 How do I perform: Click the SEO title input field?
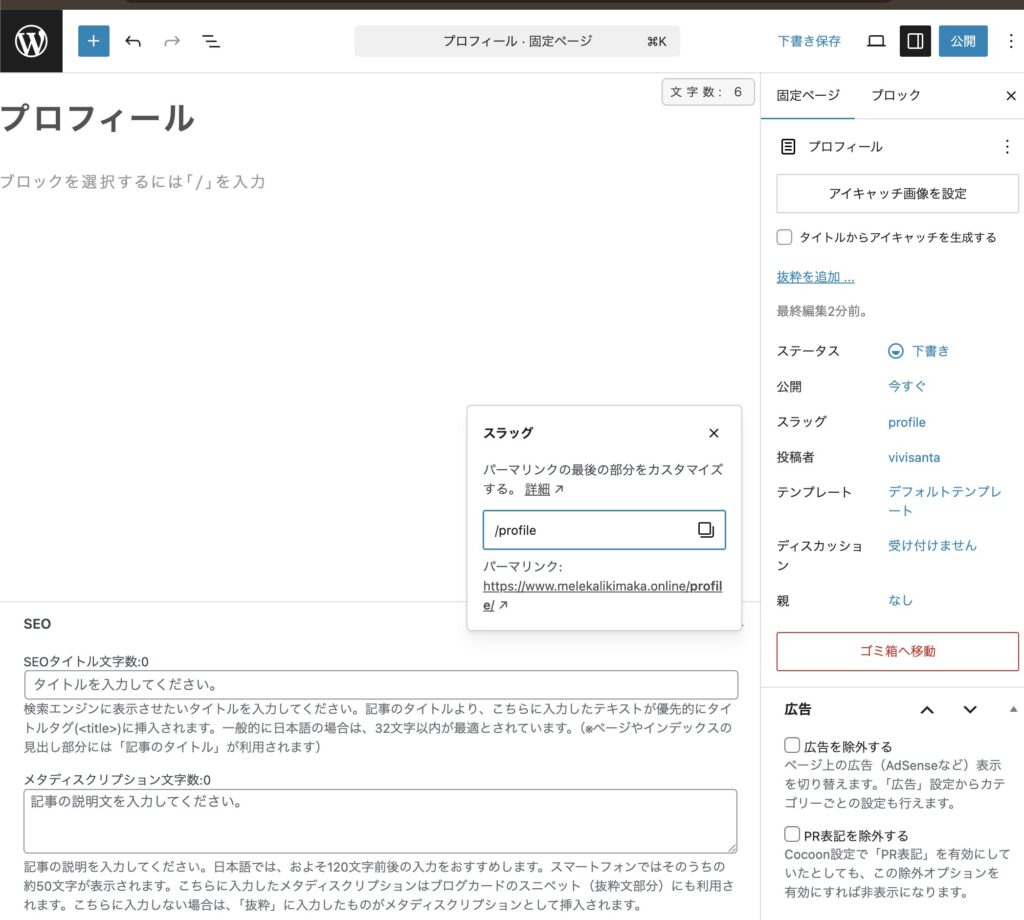pos(380,685)
